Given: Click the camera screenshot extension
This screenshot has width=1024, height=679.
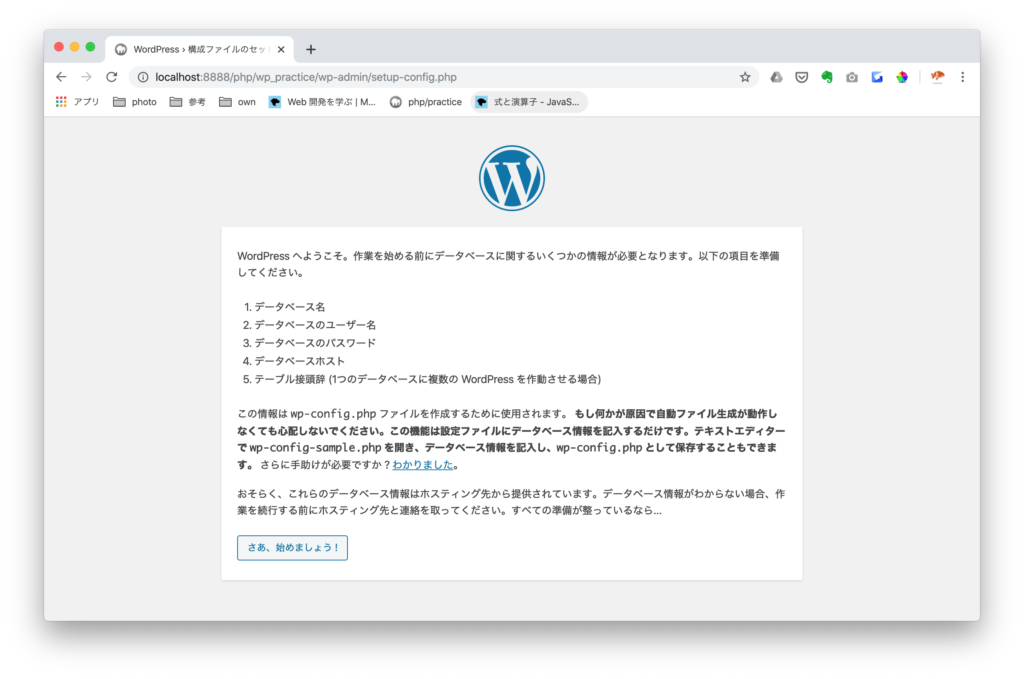Looking at the screenshot, I should click(852, 77).
